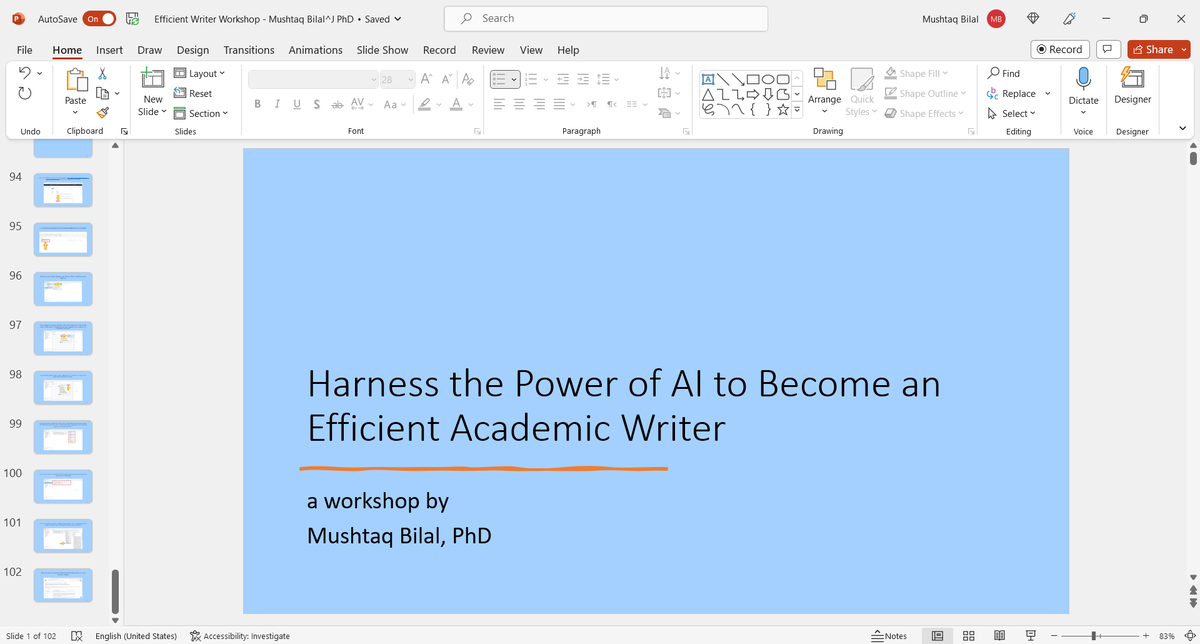Click the Record button

(1059, 49)
